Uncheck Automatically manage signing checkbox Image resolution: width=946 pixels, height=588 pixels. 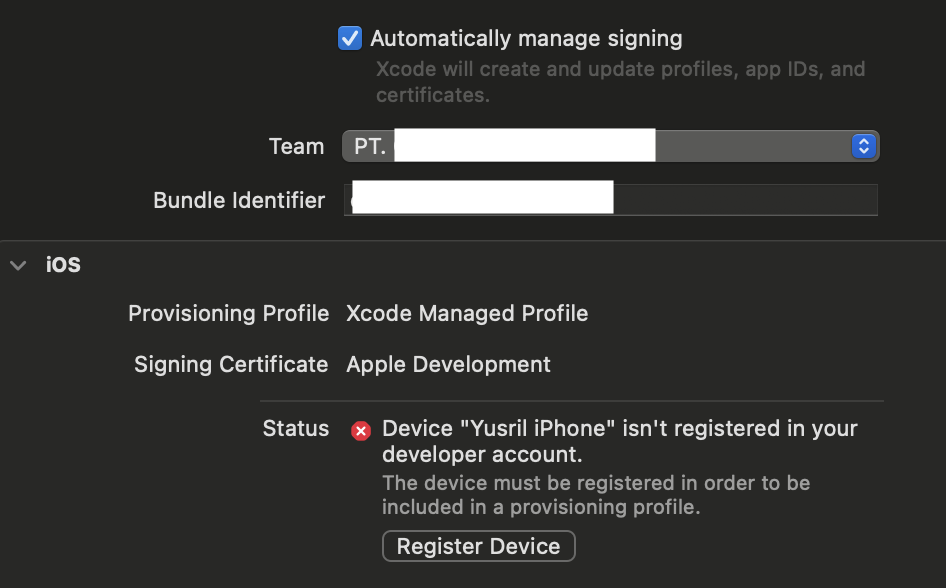349,39
